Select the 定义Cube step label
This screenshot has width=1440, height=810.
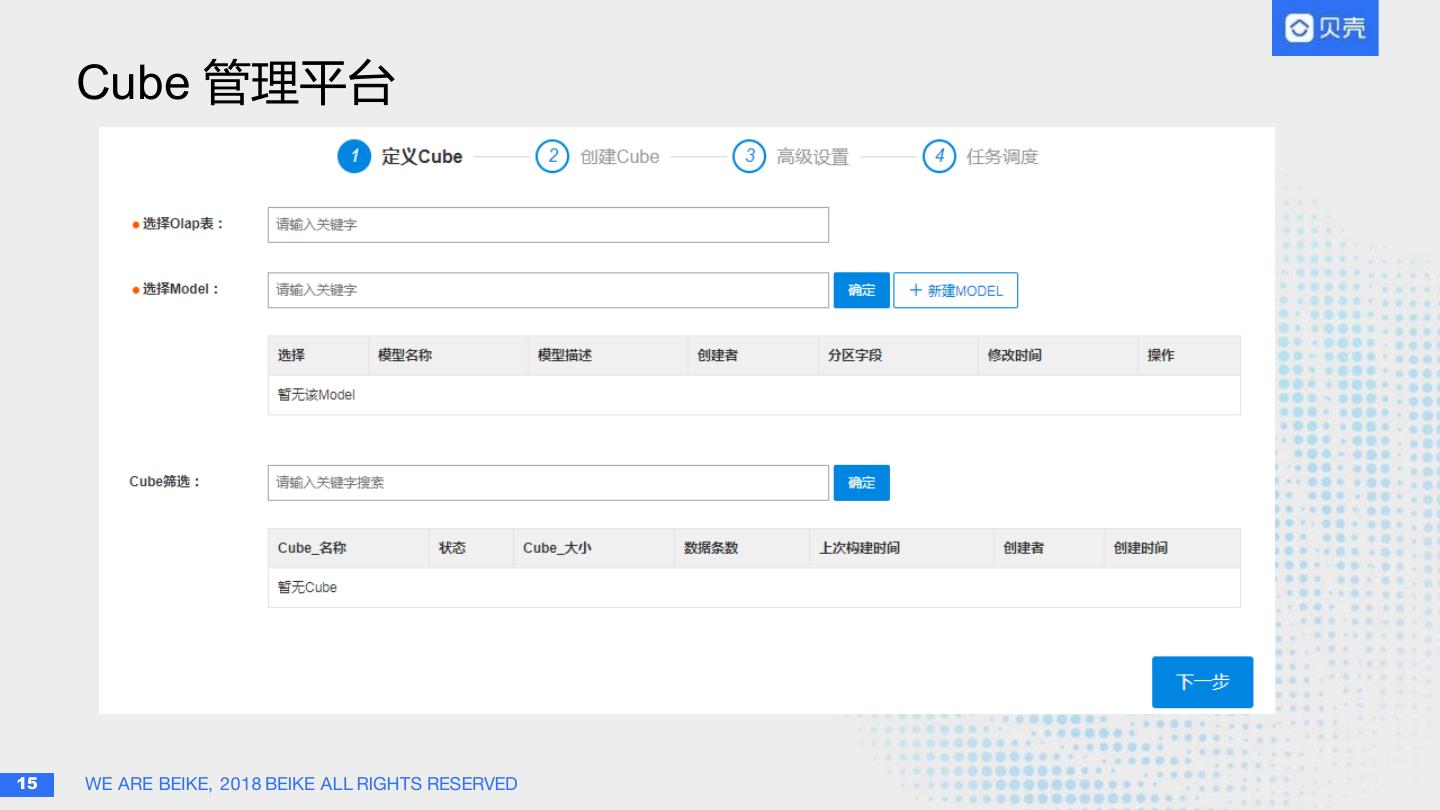pyautogui.click(x=421, y=157)
